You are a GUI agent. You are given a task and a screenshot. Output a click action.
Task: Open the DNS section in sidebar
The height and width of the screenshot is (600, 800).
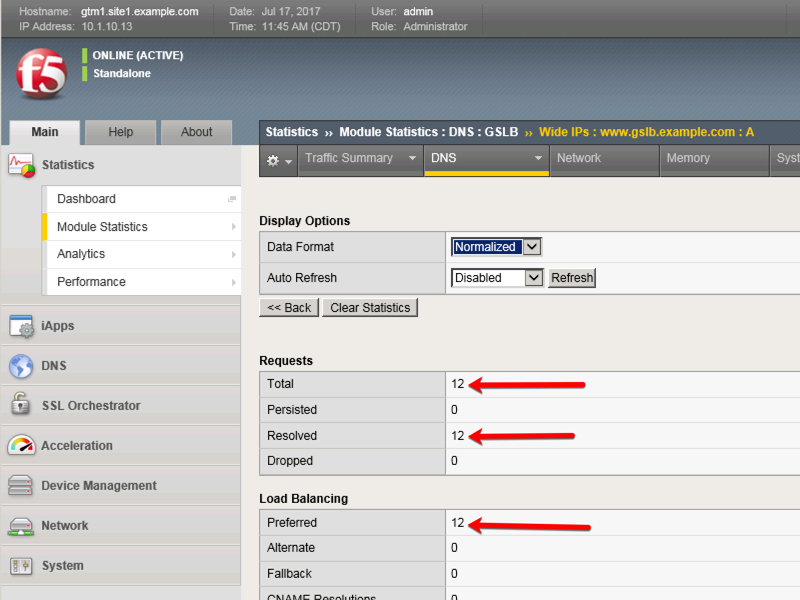tap(121, 366)
